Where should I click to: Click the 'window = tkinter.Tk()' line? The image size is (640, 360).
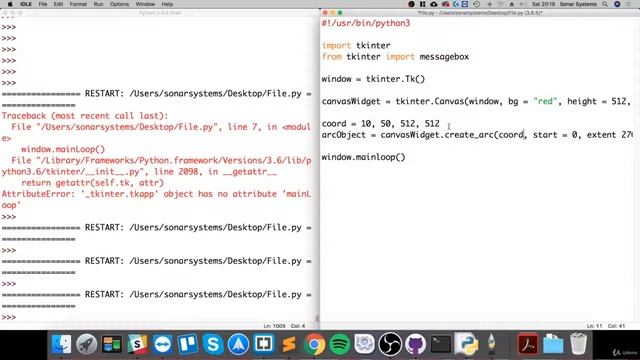(373, 79)
